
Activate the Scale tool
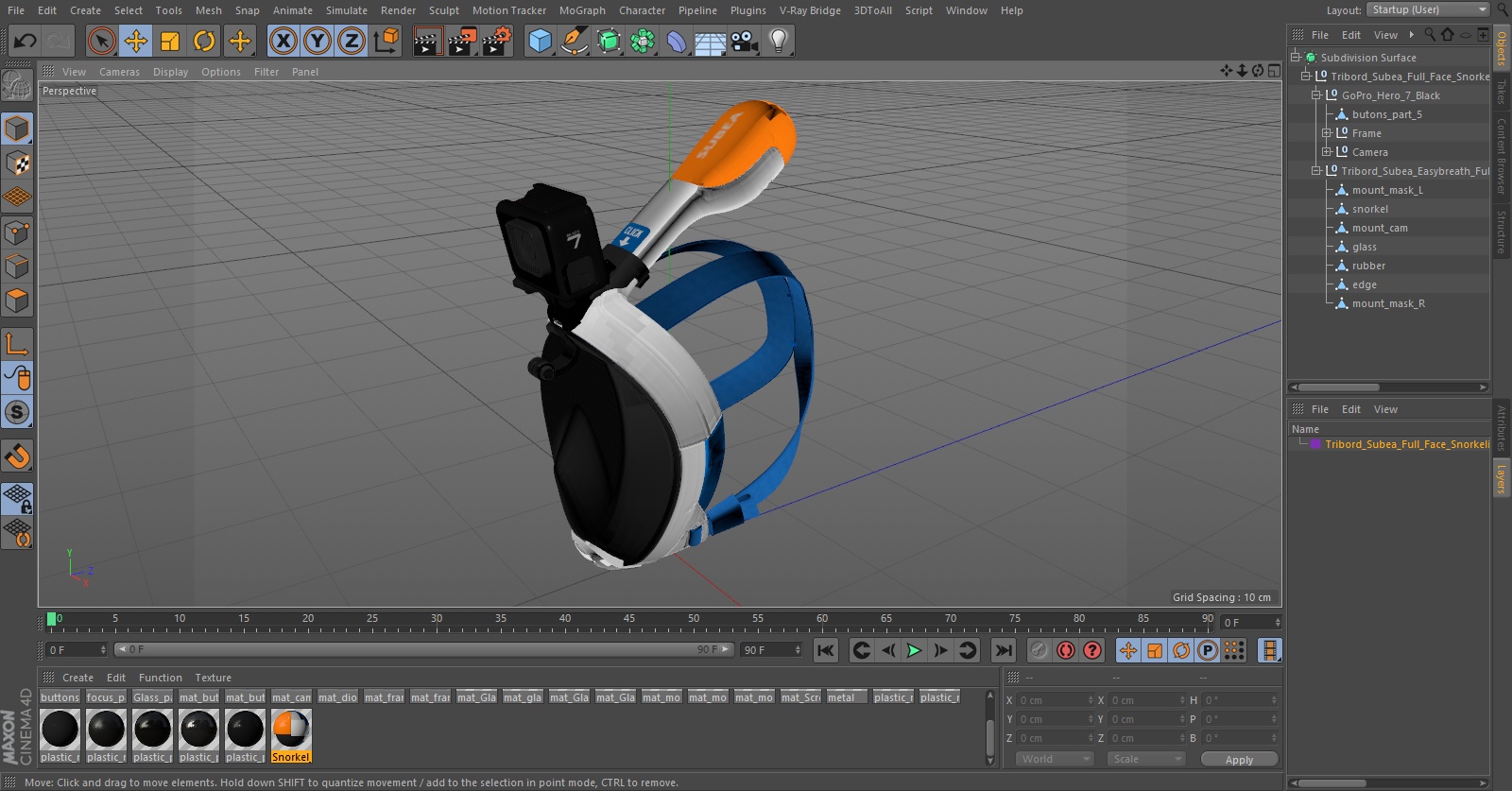(x=170, y=41)
